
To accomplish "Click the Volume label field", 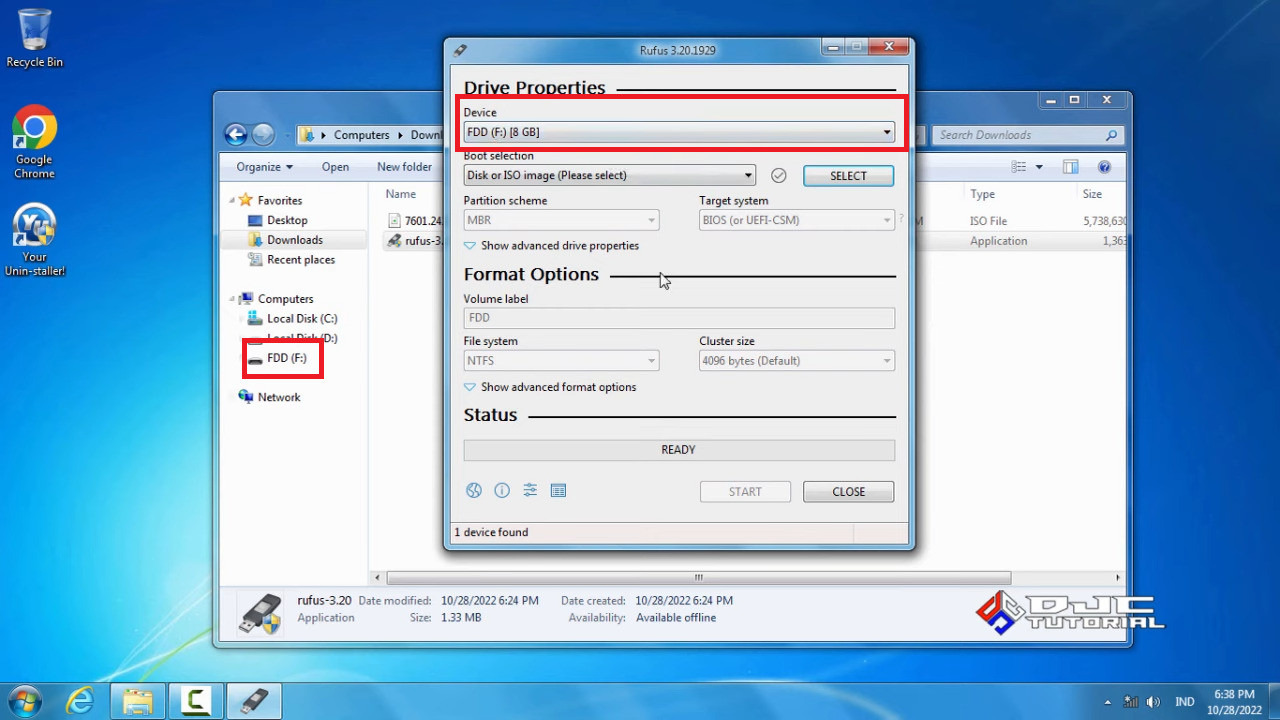I will [x=679, y=318].
